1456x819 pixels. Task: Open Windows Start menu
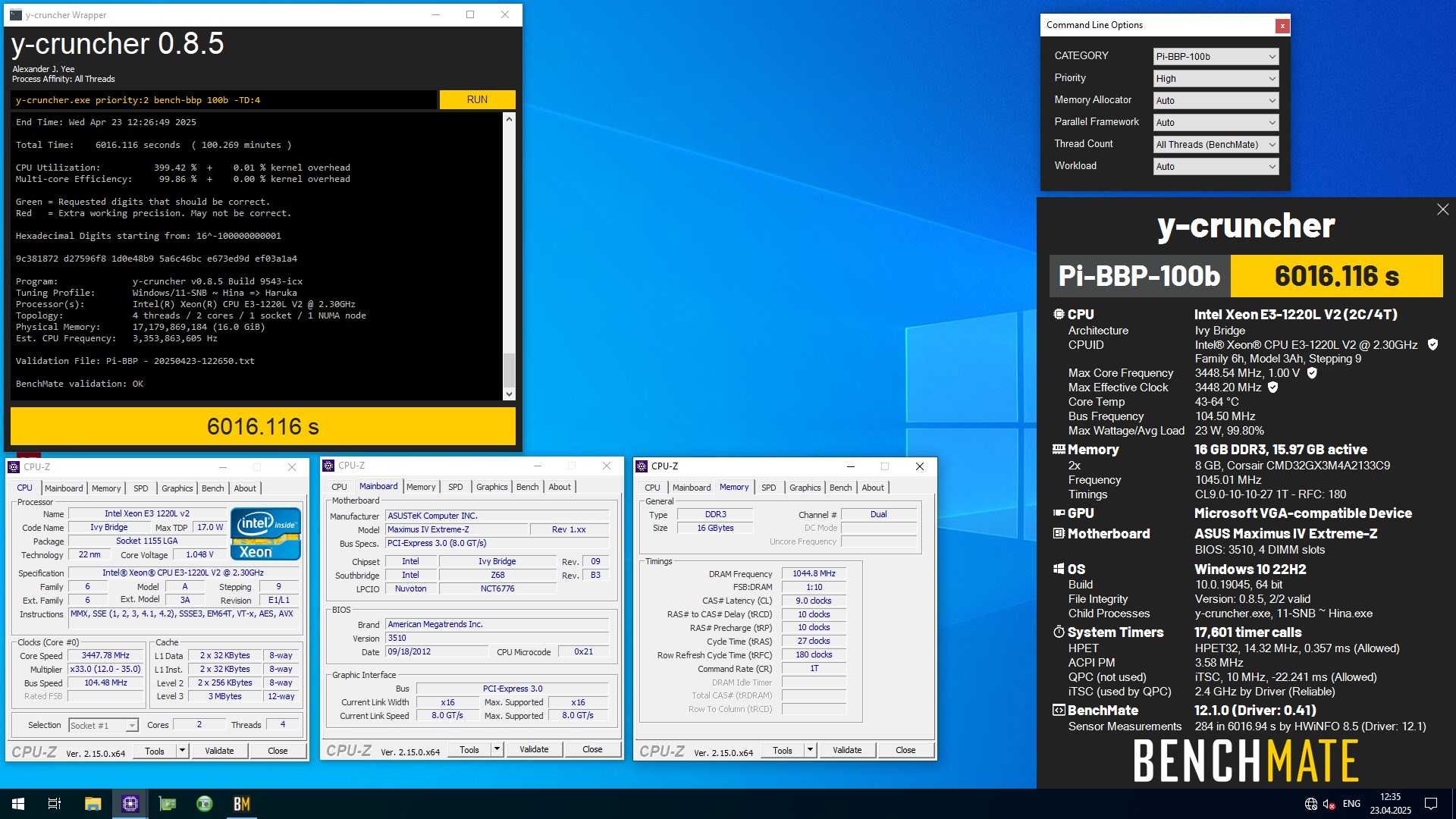(18, 804)
